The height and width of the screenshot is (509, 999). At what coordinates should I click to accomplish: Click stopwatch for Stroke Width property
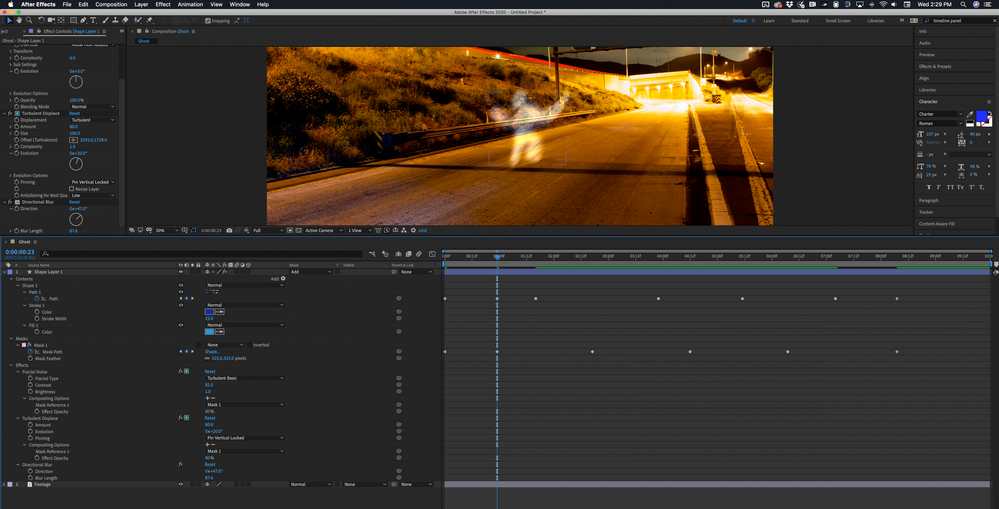pyautogui.click(x=36, y=318)
